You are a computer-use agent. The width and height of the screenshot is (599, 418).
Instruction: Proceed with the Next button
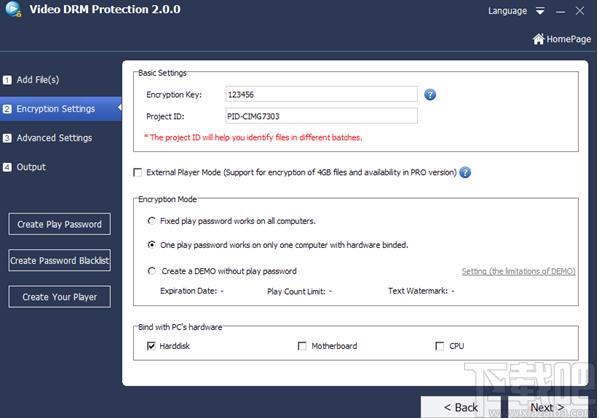tap(547, 407)
